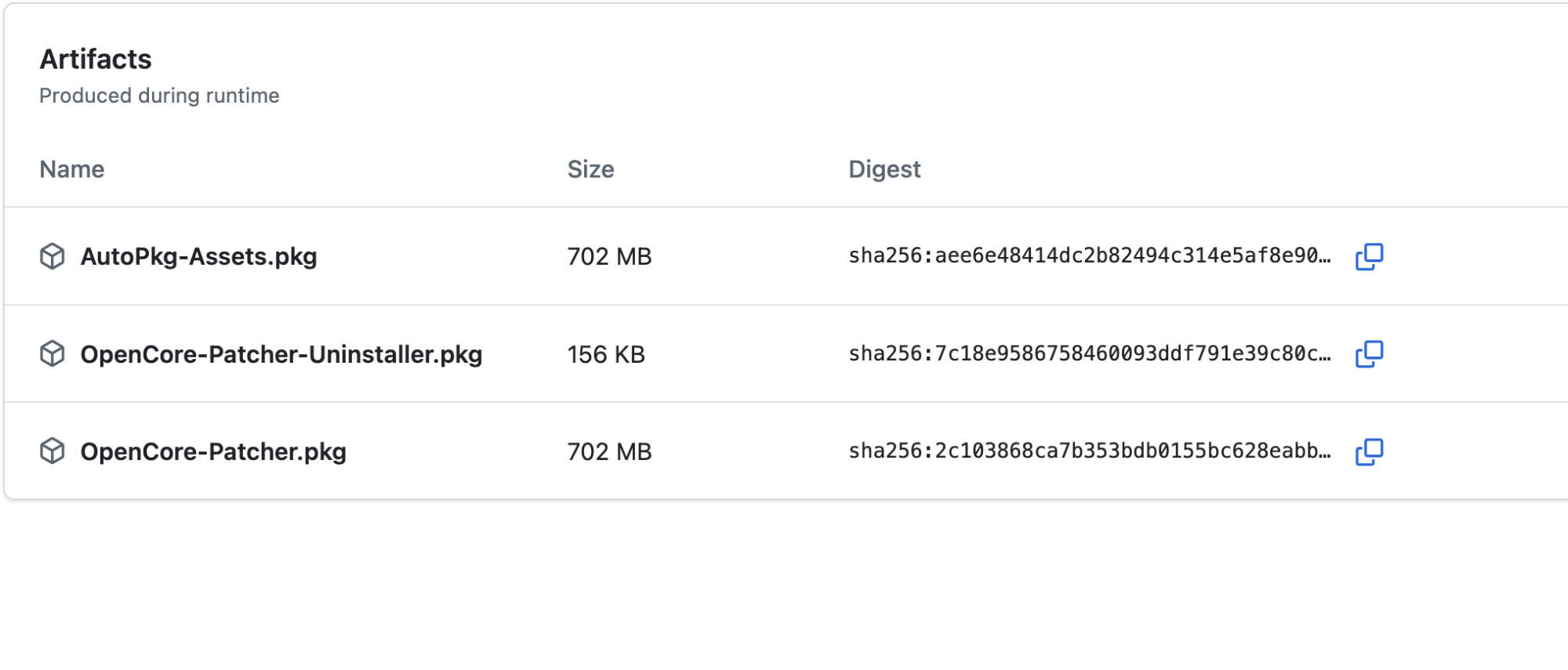Screen dimensions: 1568x670
Task: Click the Size column header
Action: (590, 169)
